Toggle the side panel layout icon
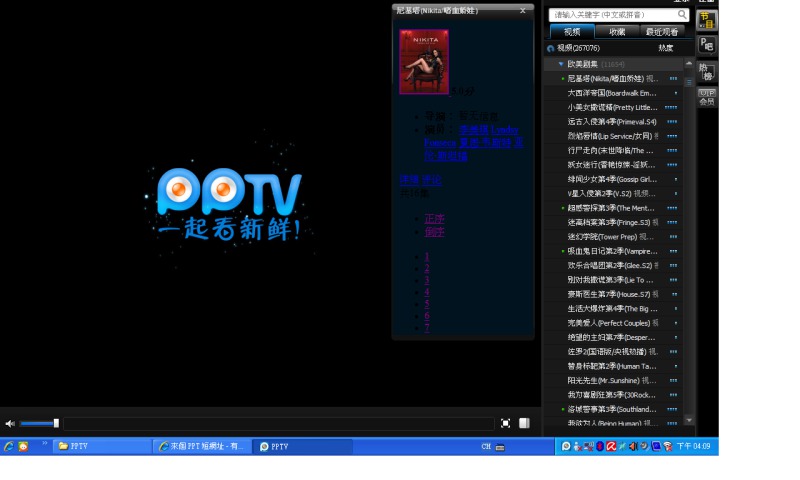 (524, 423)
